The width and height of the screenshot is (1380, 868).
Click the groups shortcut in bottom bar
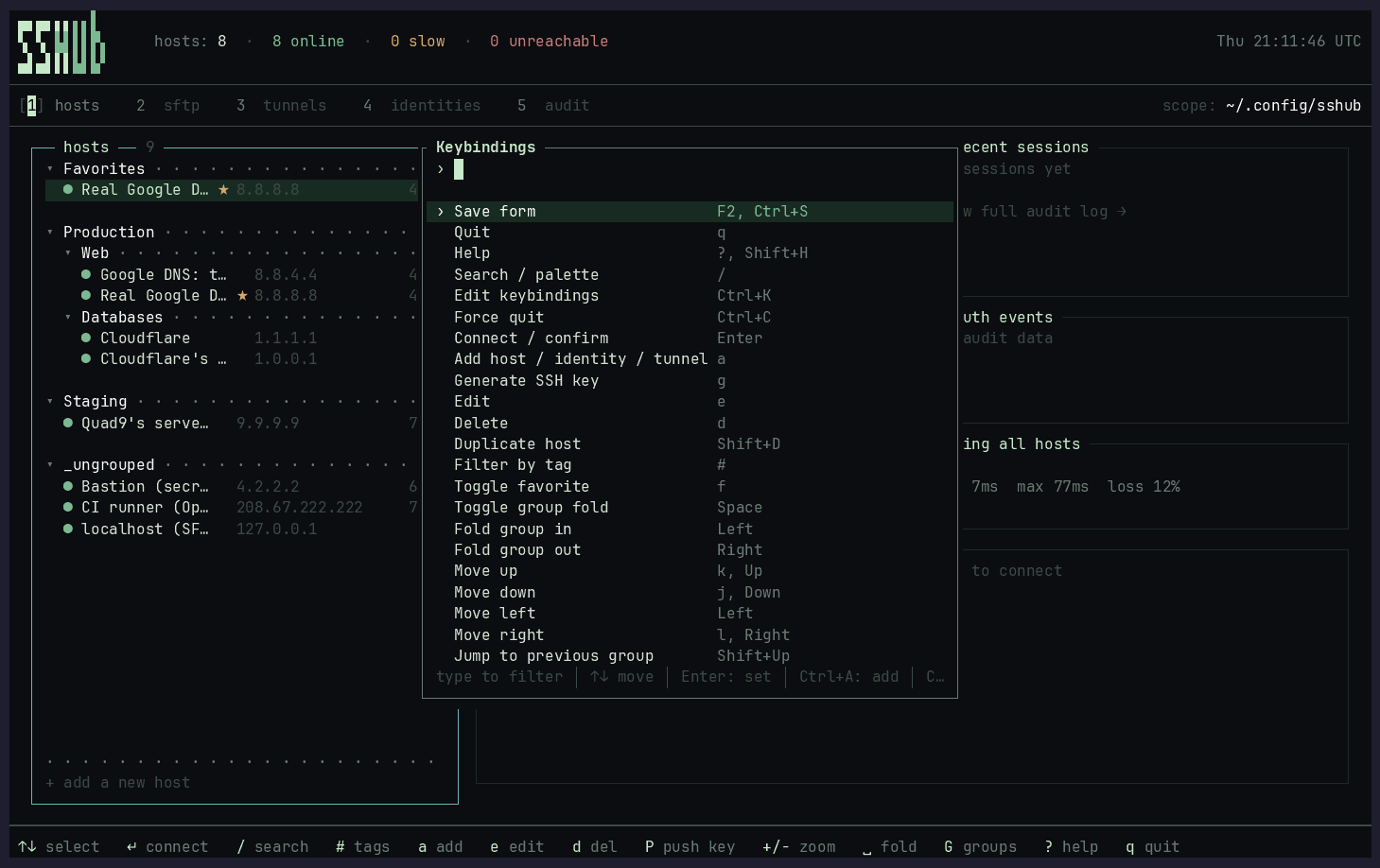[981, 847]
